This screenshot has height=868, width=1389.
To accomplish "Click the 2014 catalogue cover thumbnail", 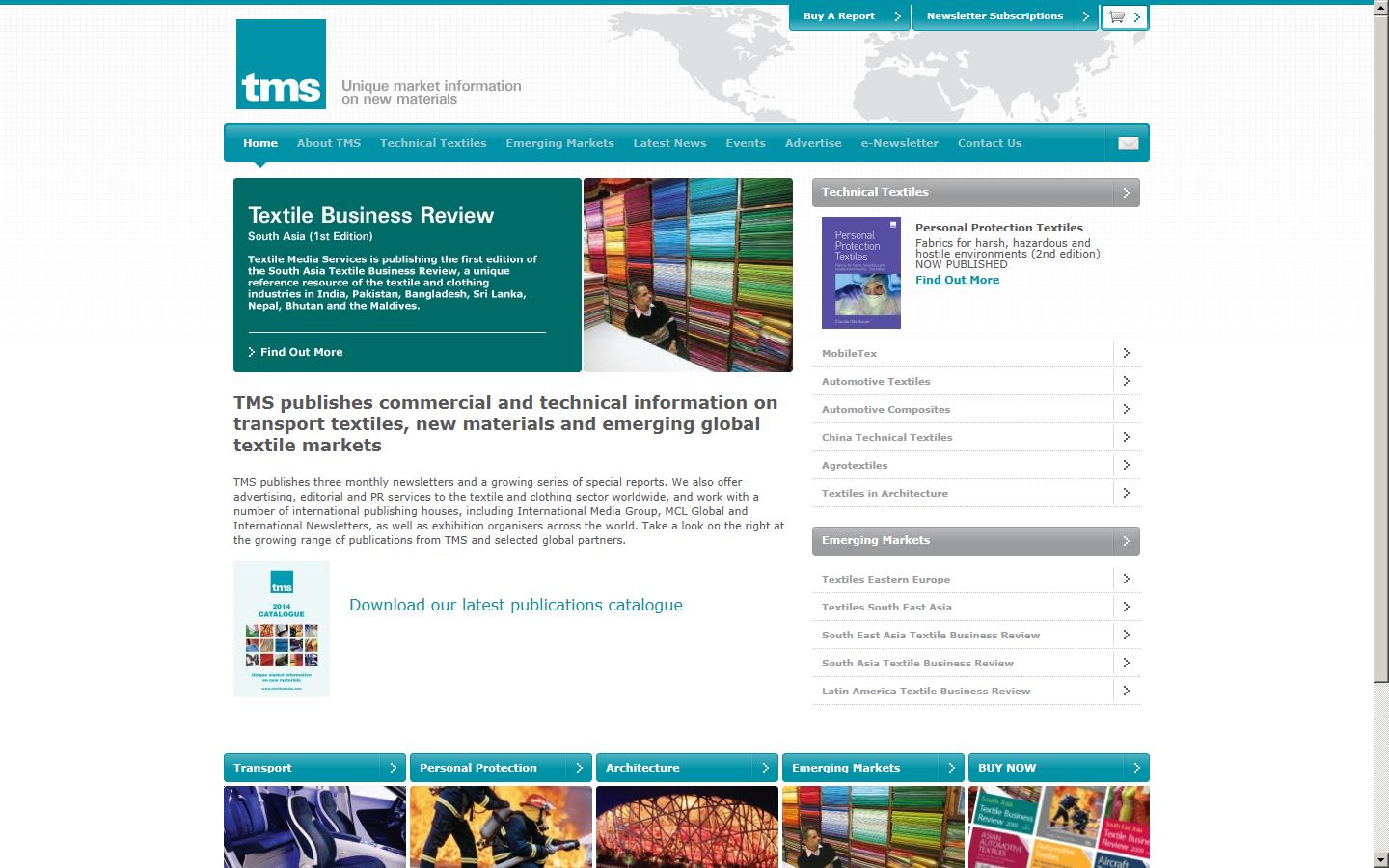I will [x=281, y=629].
